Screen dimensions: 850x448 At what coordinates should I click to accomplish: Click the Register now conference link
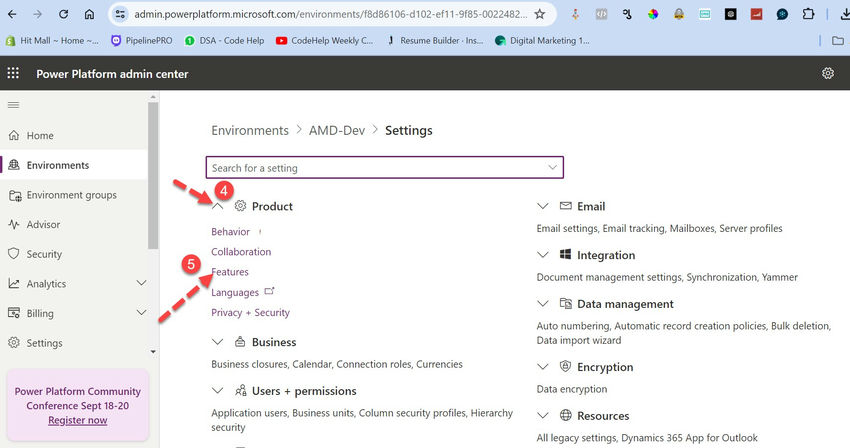(77, 420)
